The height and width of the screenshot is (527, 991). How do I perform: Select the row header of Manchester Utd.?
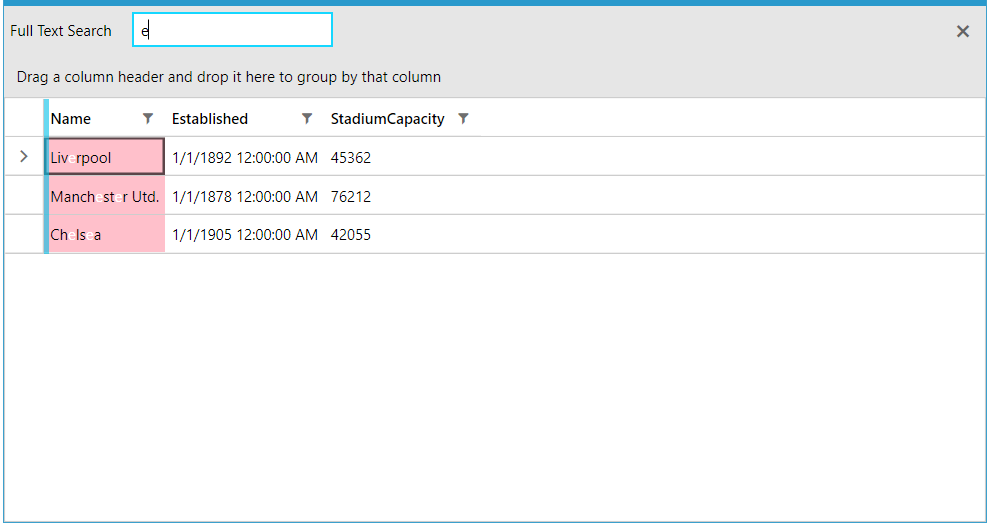click(24, 196)
